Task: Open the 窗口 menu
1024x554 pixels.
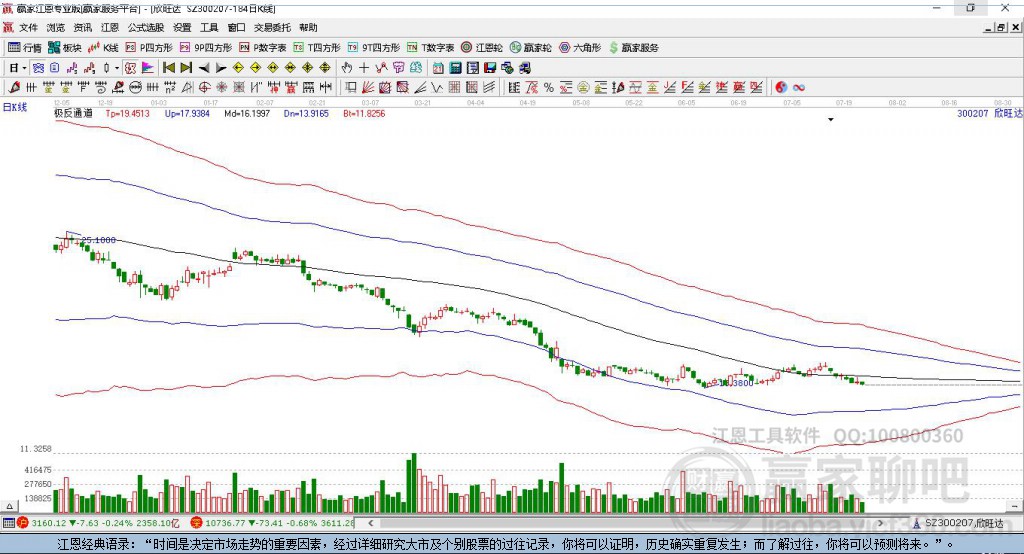Action: tap(236, 27)
